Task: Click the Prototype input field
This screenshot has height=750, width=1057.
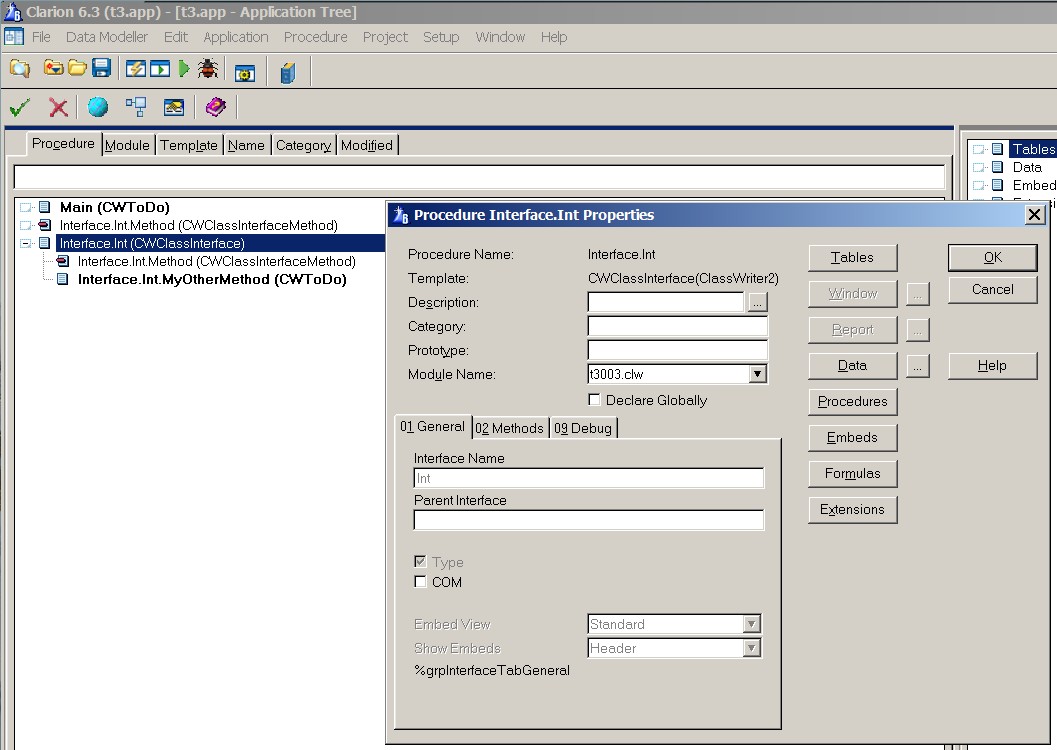Action: [x=677, y=350]
